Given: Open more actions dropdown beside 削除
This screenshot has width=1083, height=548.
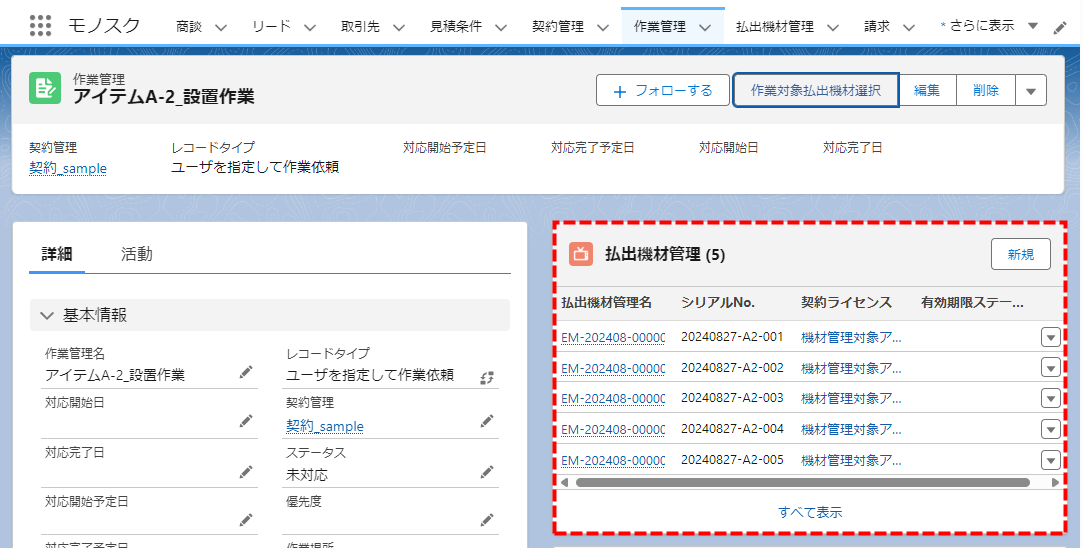Looking at the screenshot, I should pyautogui.click(x=1031, y=90).
